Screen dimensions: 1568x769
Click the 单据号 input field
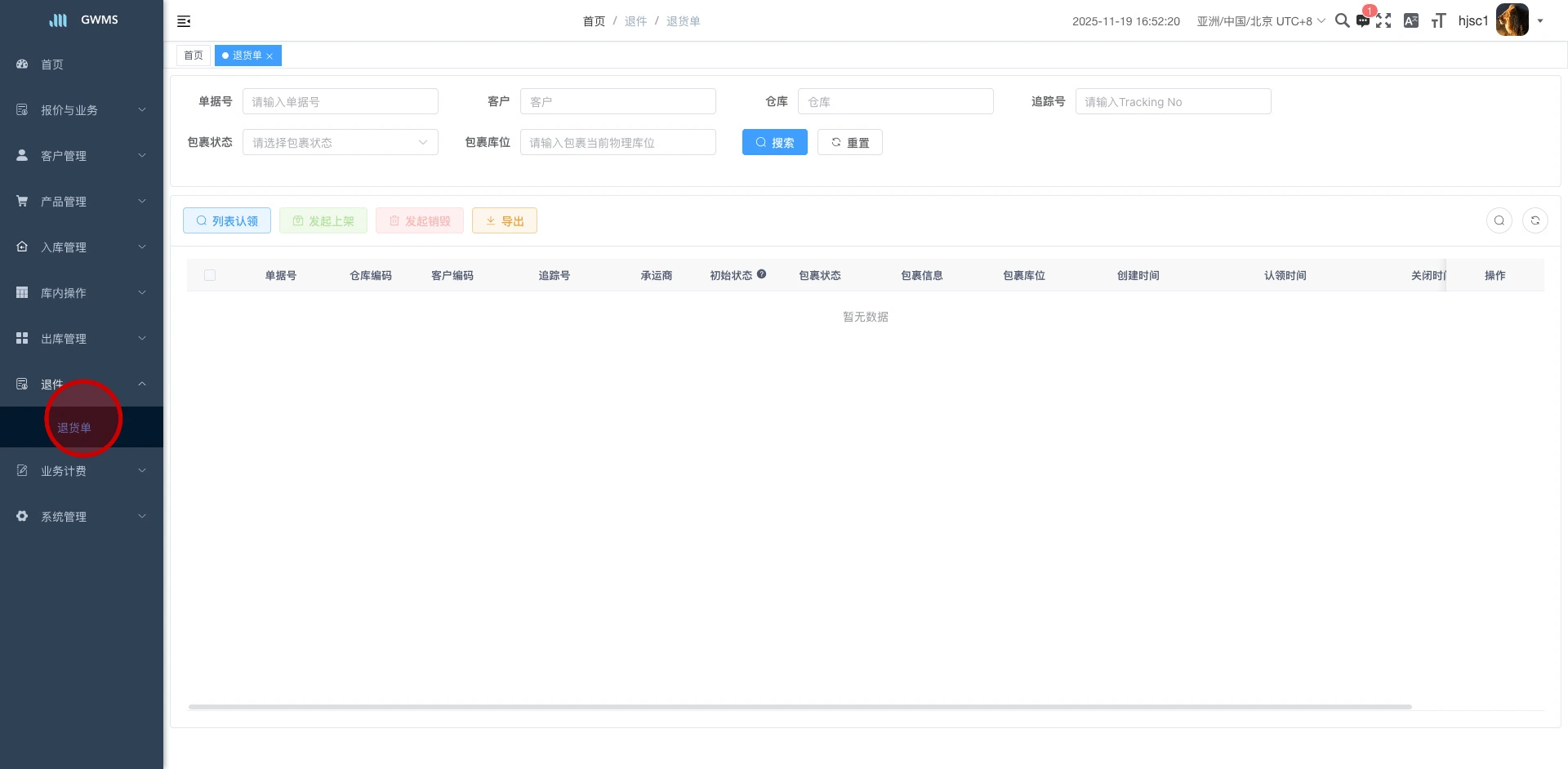pyautogui.click(x=340, y=101)
